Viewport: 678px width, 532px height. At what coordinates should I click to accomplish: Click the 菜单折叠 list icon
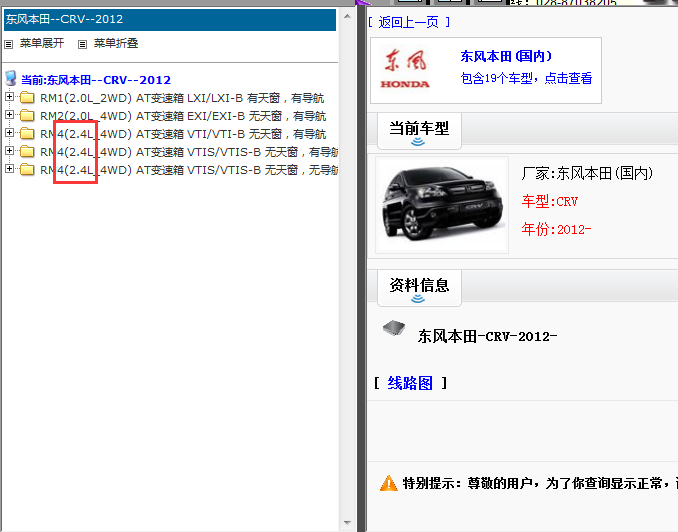[82, 44]
